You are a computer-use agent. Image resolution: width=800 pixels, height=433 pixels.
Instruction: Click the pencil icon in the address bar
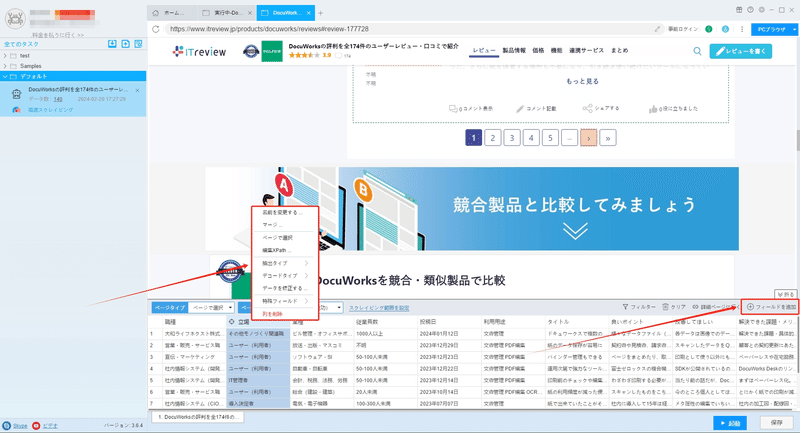coord(657,29)
